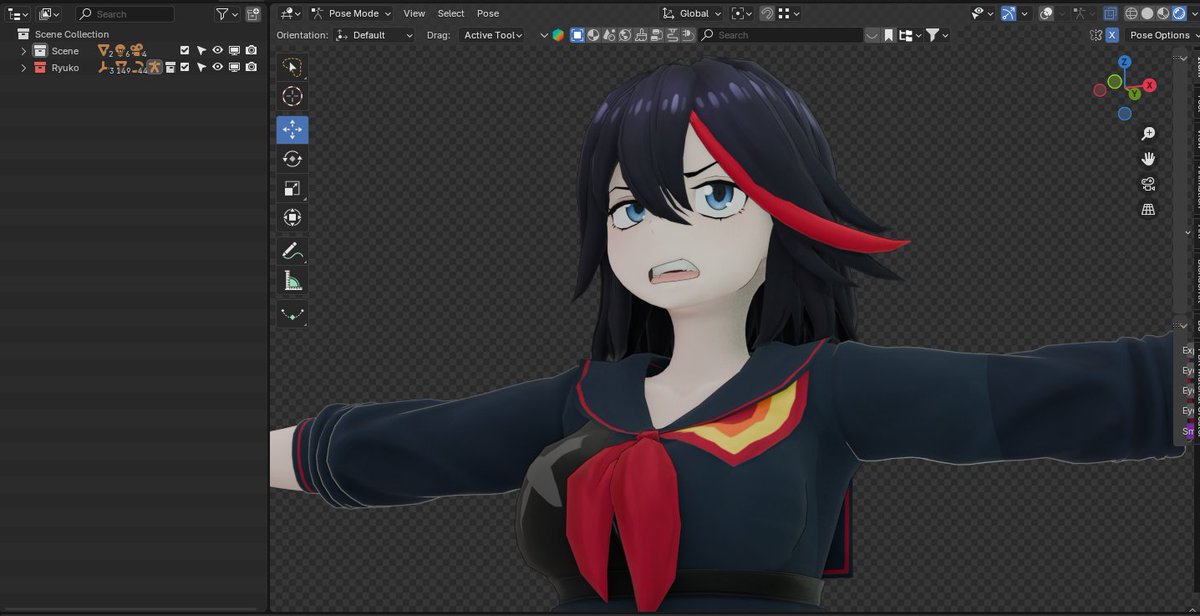This screenshot has width=1200, height=616.
Task: Open the Pose menu
Action: pyautogui.click(x=488, y=14)
